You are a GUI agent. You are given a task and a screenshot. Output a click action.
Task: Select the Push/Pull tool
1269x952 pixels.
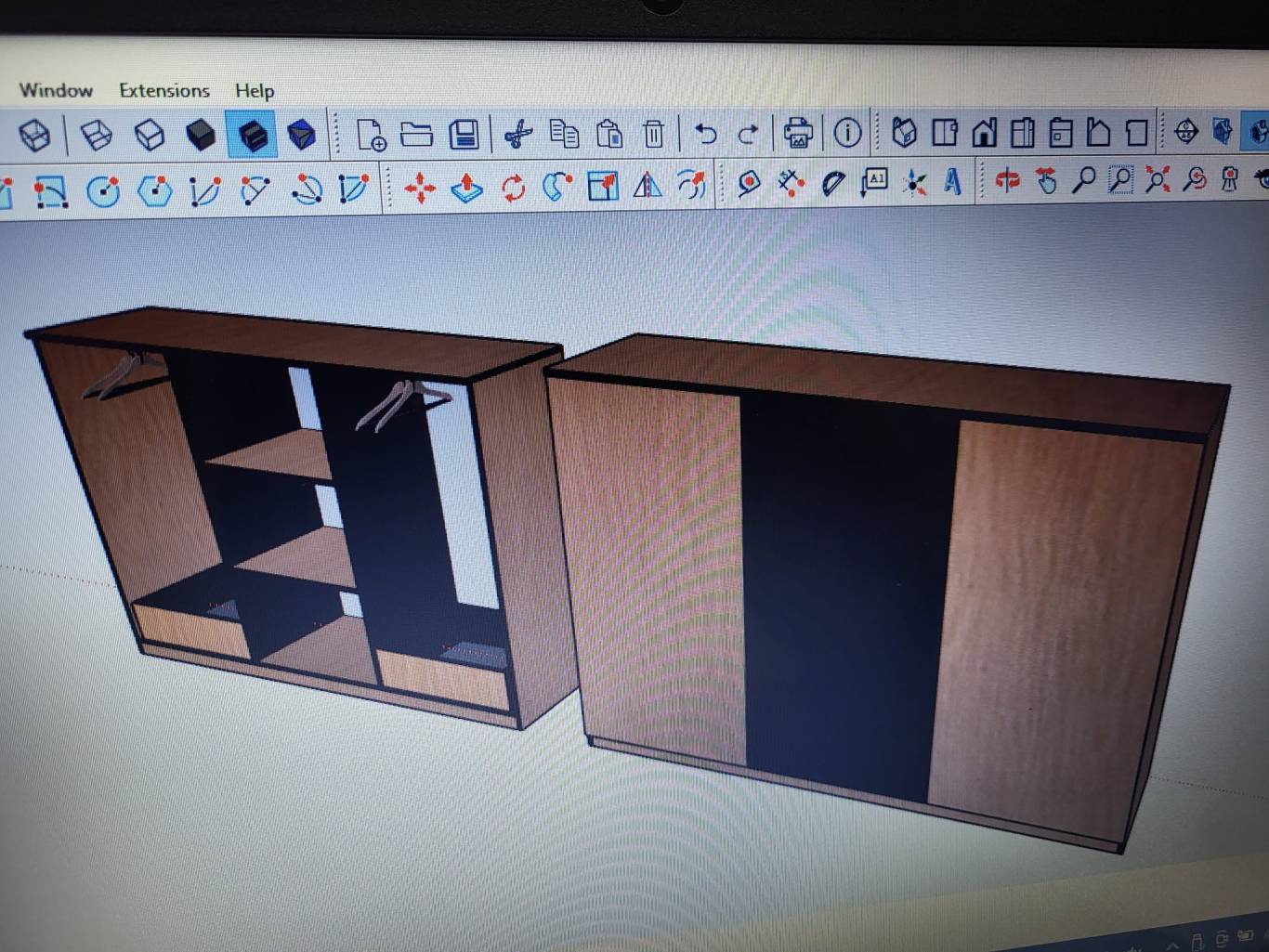(x=466, y=188)
